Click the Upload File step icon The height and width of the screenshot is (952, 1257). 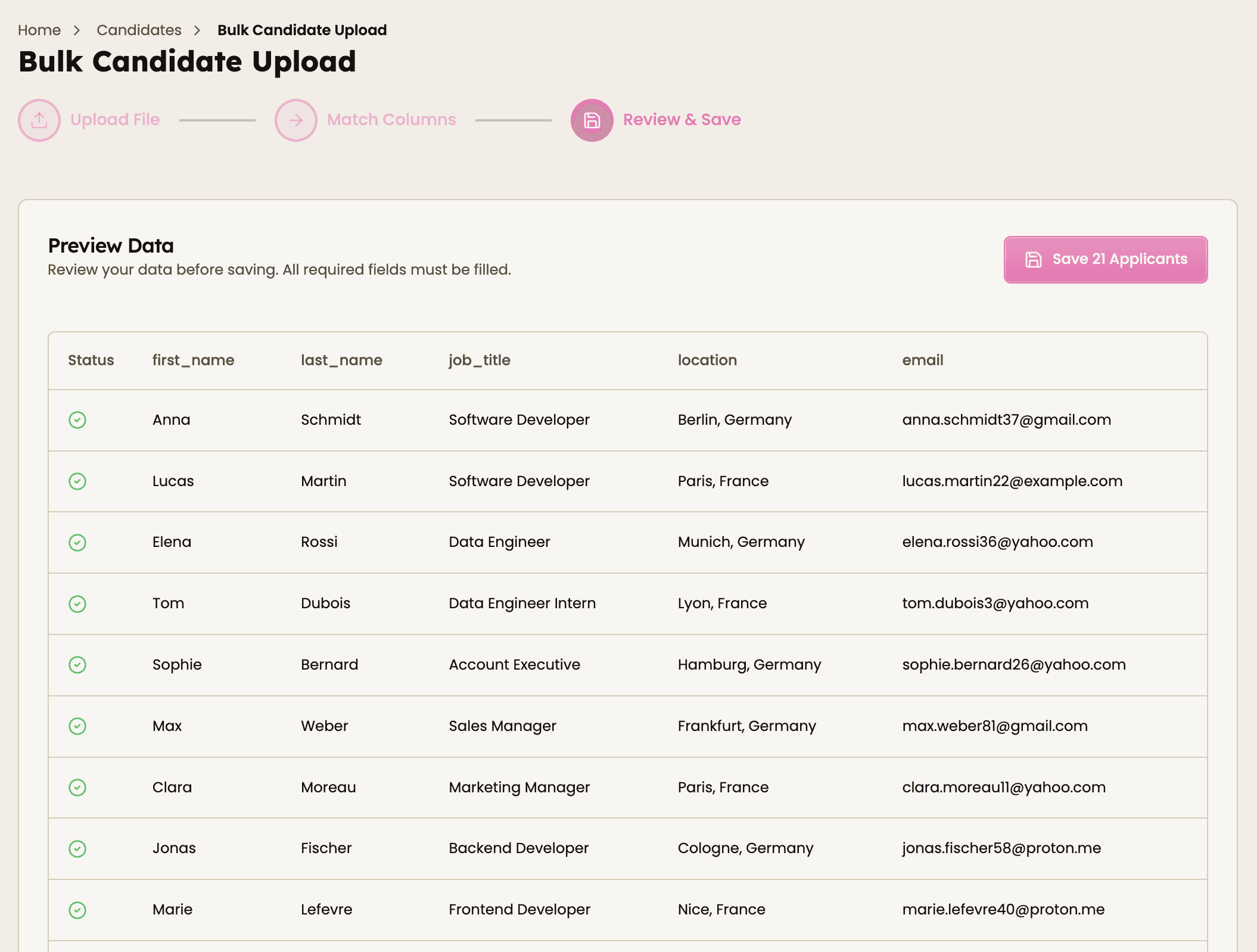tap(39, 120)
